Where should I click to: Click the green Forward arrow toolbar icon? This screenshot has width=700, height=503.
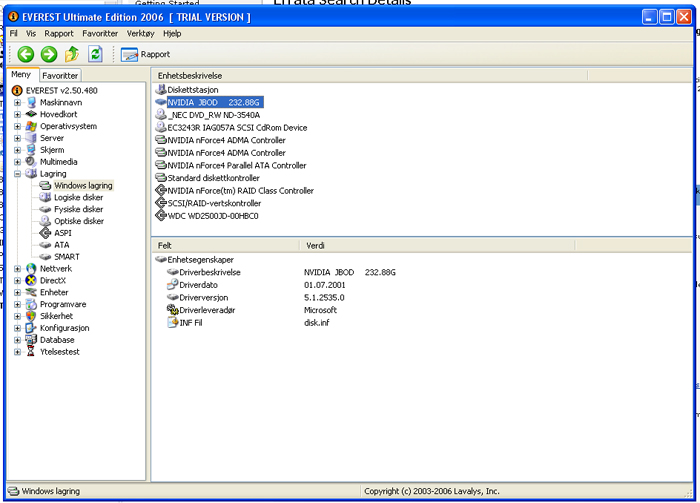click(x=49, y=54)
